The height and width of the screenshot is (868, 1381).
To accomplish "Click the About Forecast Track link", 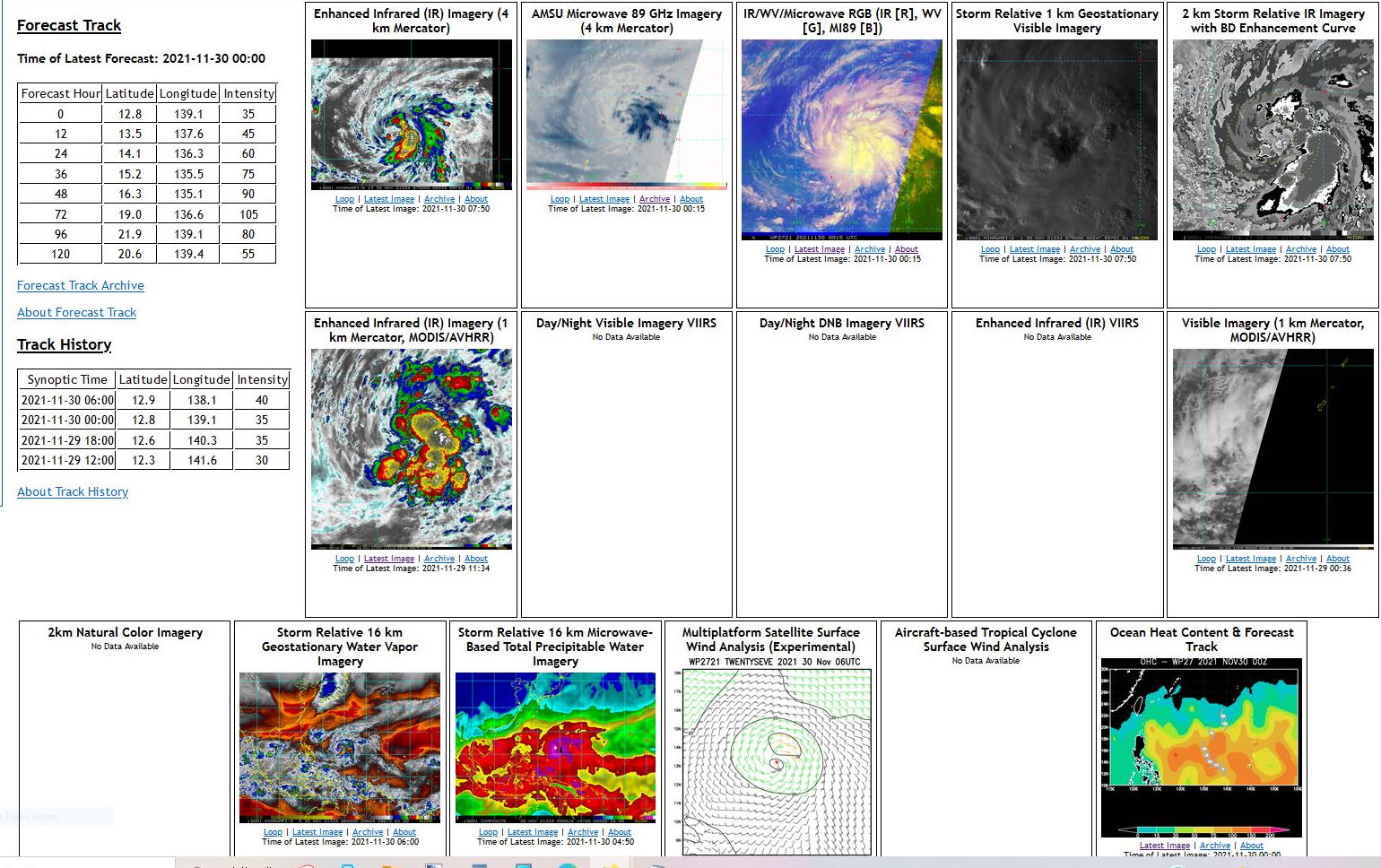I will [76, 312].
